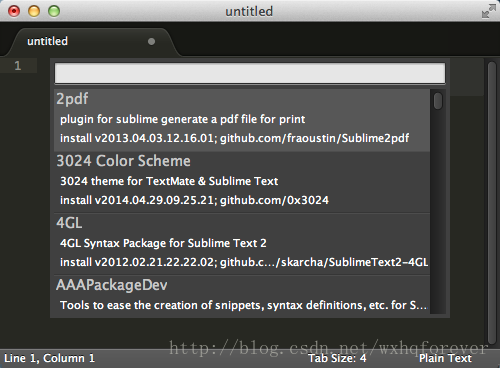Click the 4GL Syntax Package description line
Image resolution: width=500 pixels, height=368 pixels.
coord(163,243)
